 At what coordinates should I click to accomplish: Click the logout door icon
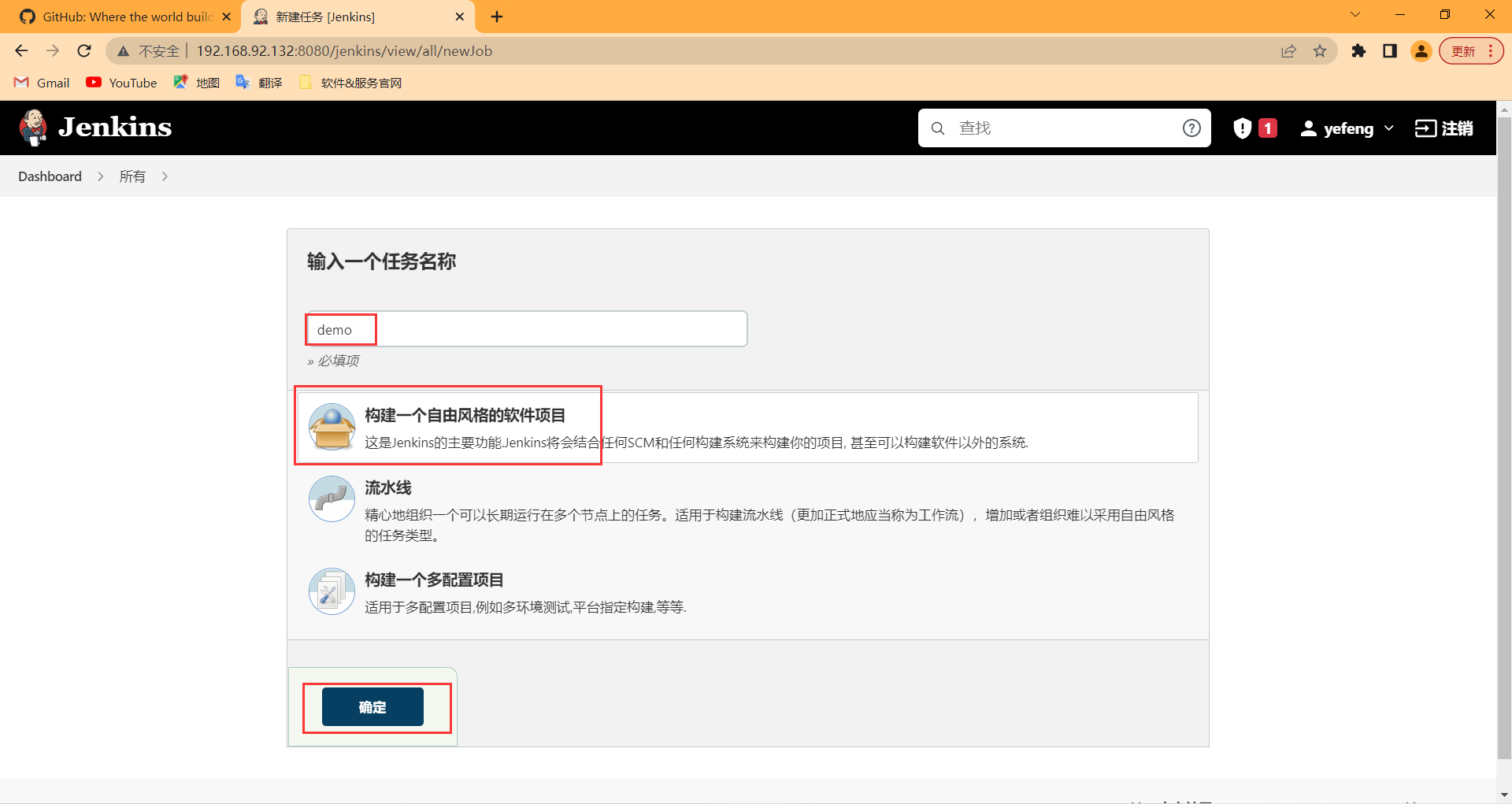1425,128
